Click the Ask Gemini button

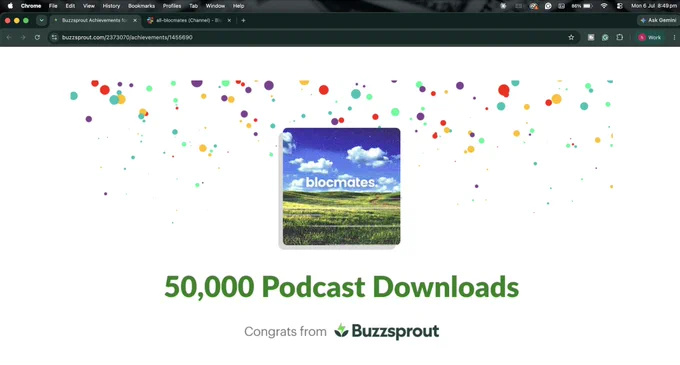pyautogui.click(x=658, y=20)
